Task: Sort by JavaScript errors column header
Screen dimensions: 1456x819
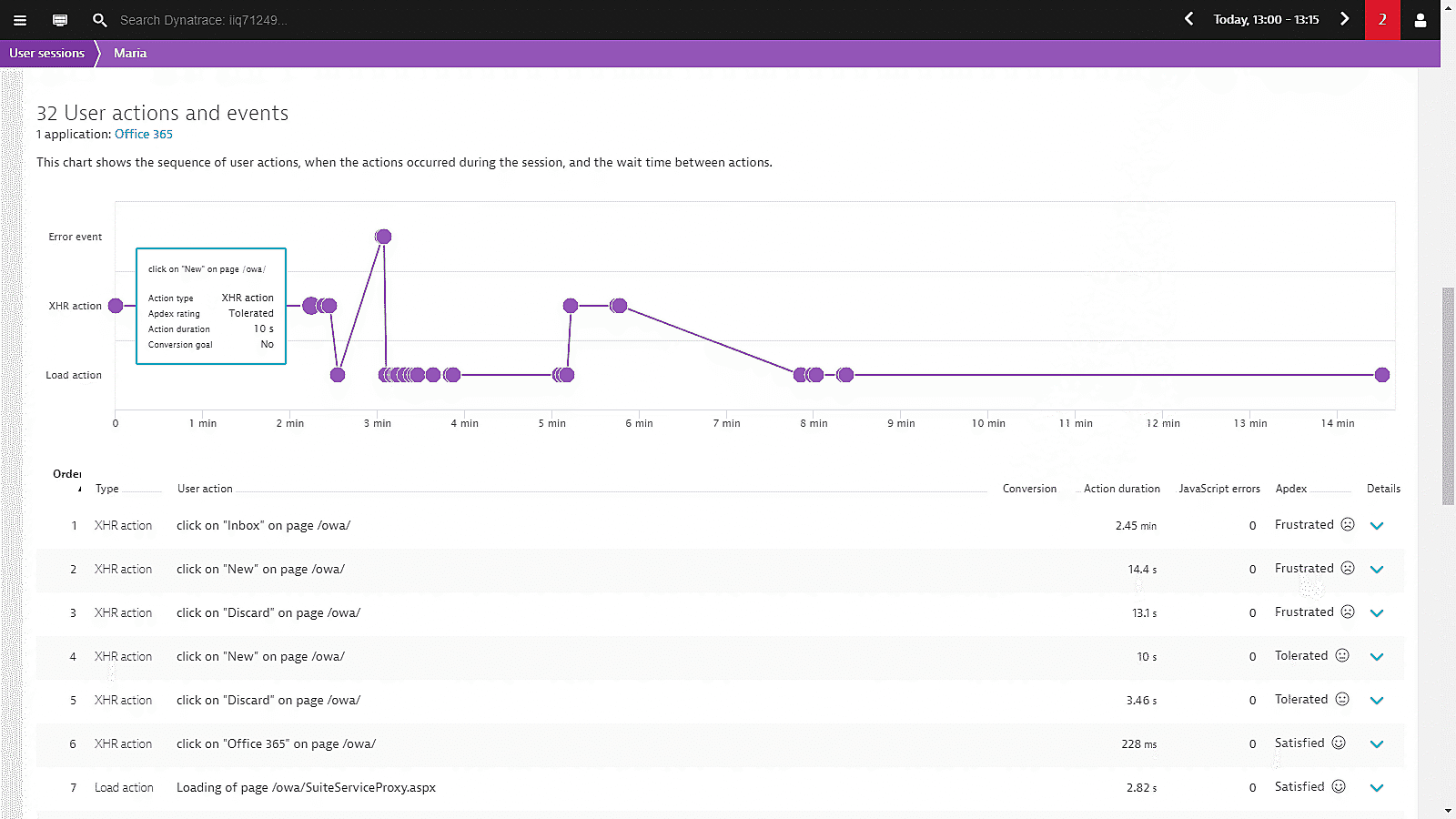Action: click(1219, 489)
